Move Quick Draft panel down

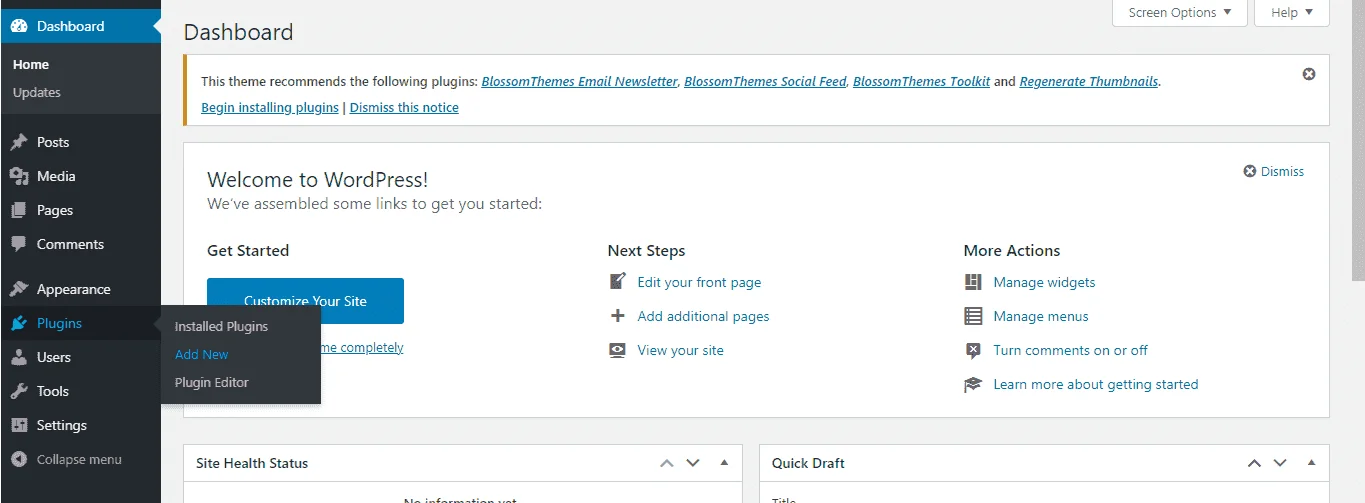[1280, 463]
